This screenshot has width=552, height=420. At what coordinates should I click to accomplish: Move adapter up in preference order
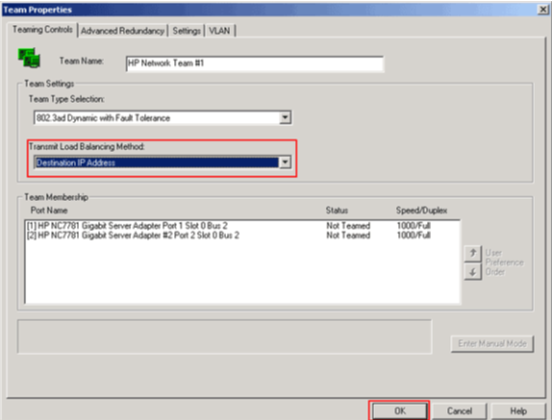click(472, 253)
